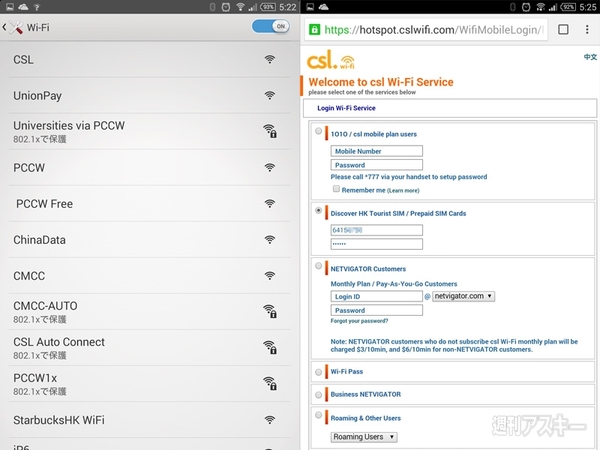600x450 pixels.
Task: Tap the prepaid SIM number field starting 641
Action: tap(377, 230)
